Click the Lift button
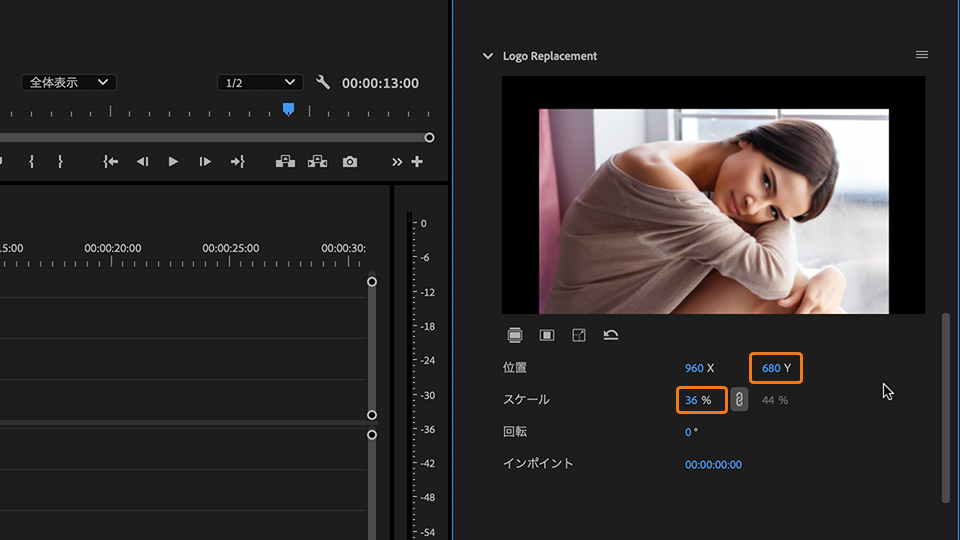Viewport: 960px width, 540px height. pos(285,162)
